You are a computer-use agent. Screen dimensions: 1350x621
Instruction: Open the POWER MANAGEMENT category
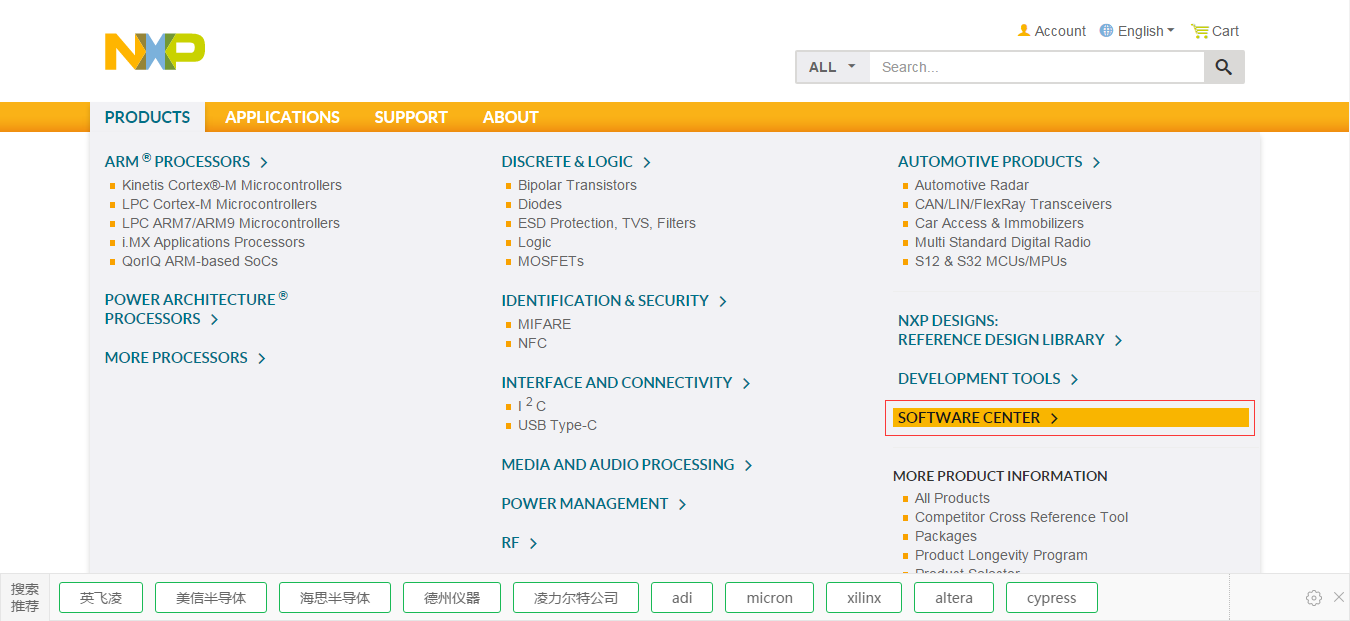pyautogui.click(x=594, y=504)
